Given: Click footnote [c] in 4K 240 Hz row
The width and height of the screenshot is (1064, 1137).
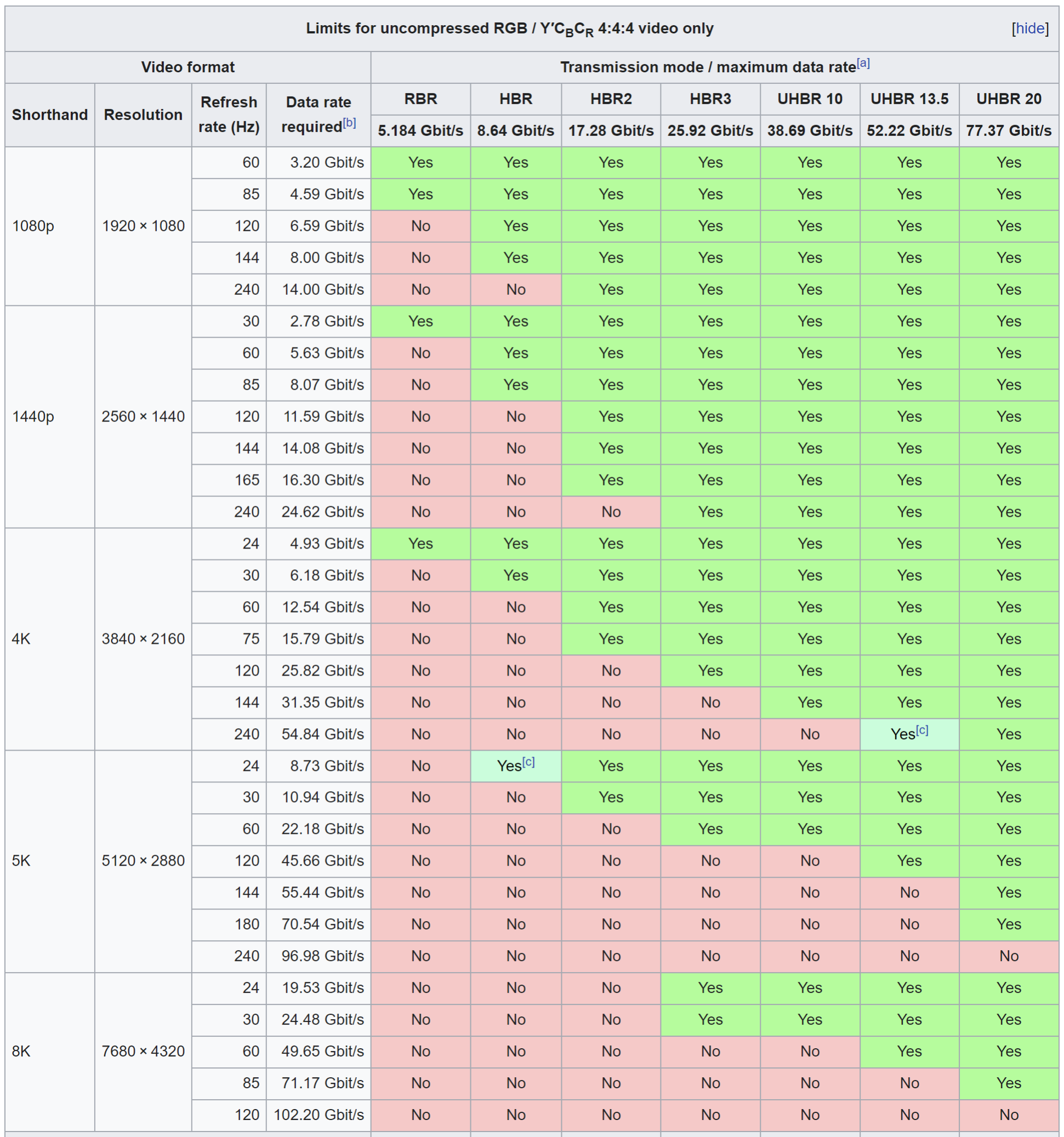Looking at the screenshot, I should point(921,730).
